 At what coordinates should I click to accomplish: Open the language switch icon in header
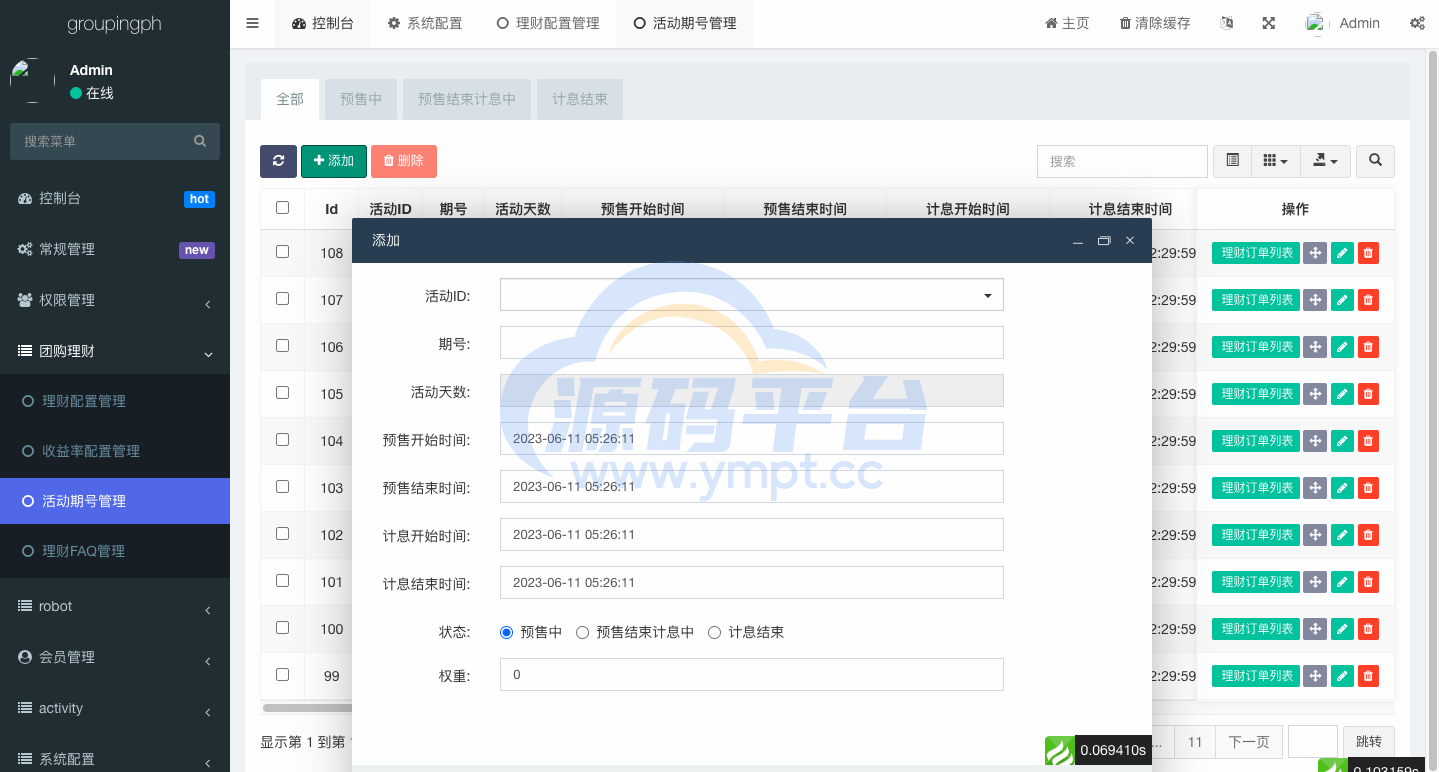(1227, 23)
